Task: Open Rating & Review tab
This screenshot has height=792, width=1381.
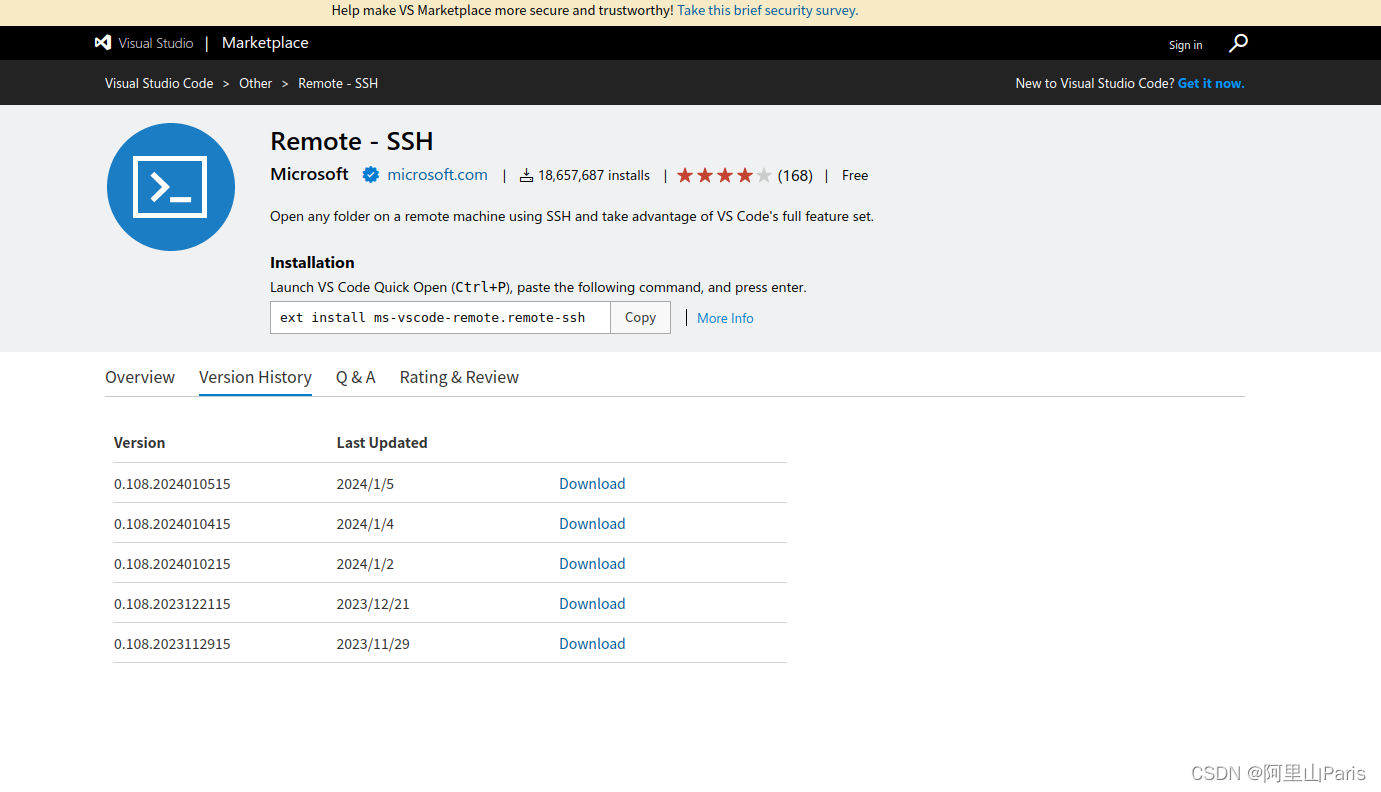Action: click(459, 377)
